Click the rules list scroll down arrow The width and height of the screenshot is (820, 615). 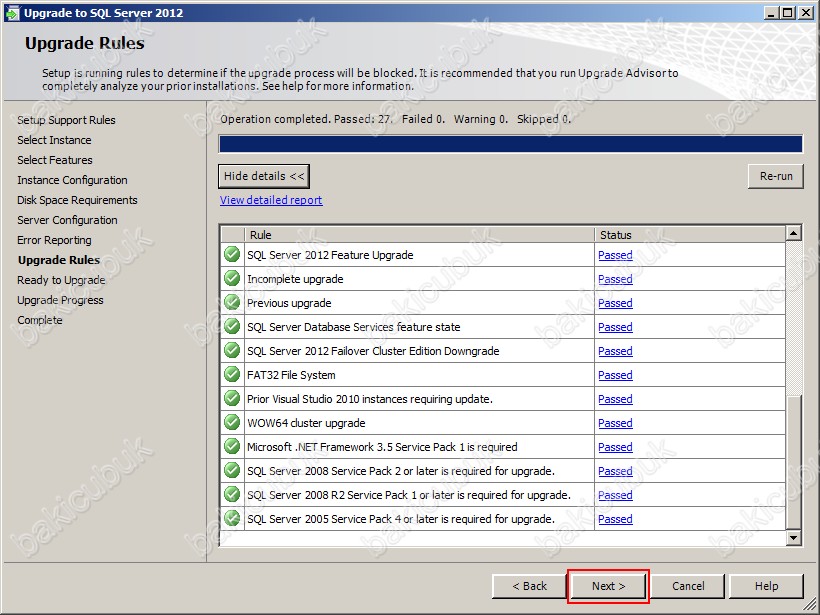(793, 538)
